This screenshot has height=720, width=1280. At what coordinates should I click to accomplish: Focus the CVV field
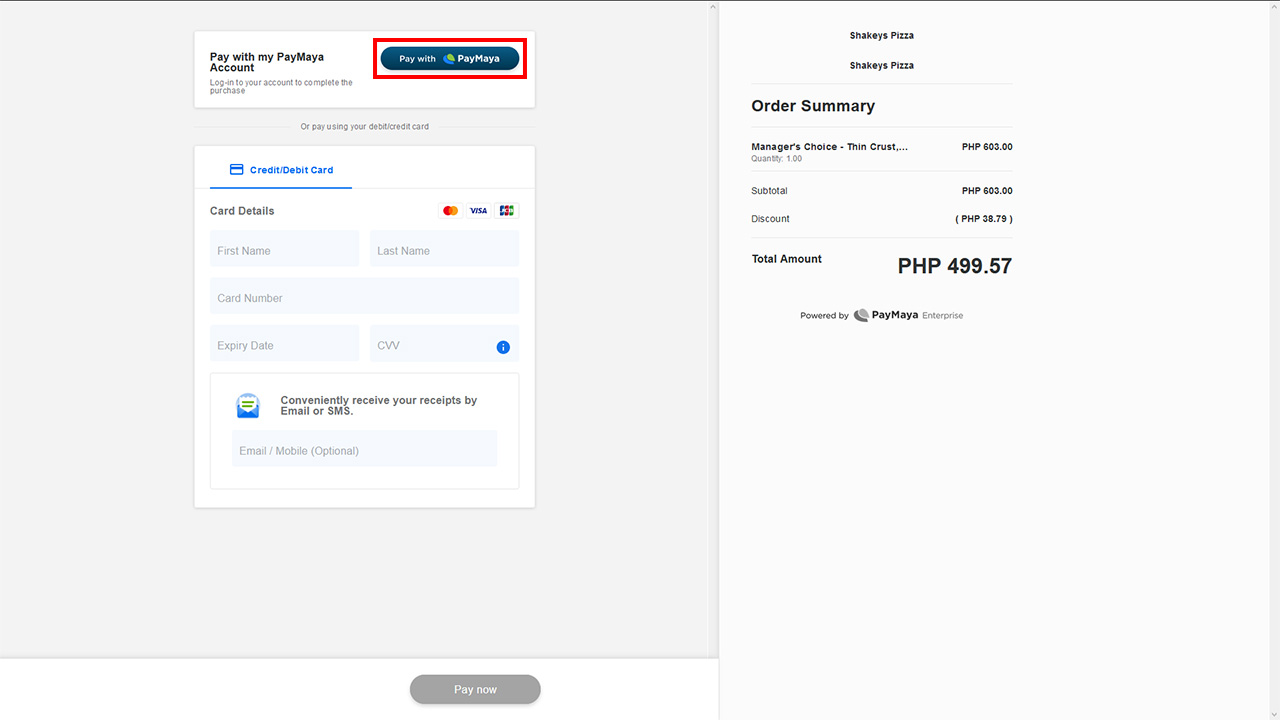point(444,343)
